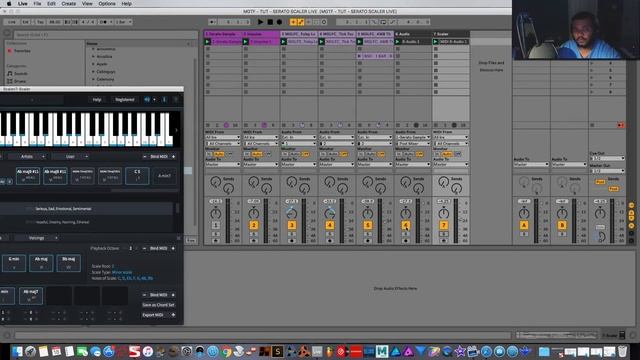Click the Registered button in Scaler
The width and height of the screenshot is (640, 360).
[124, 100]
